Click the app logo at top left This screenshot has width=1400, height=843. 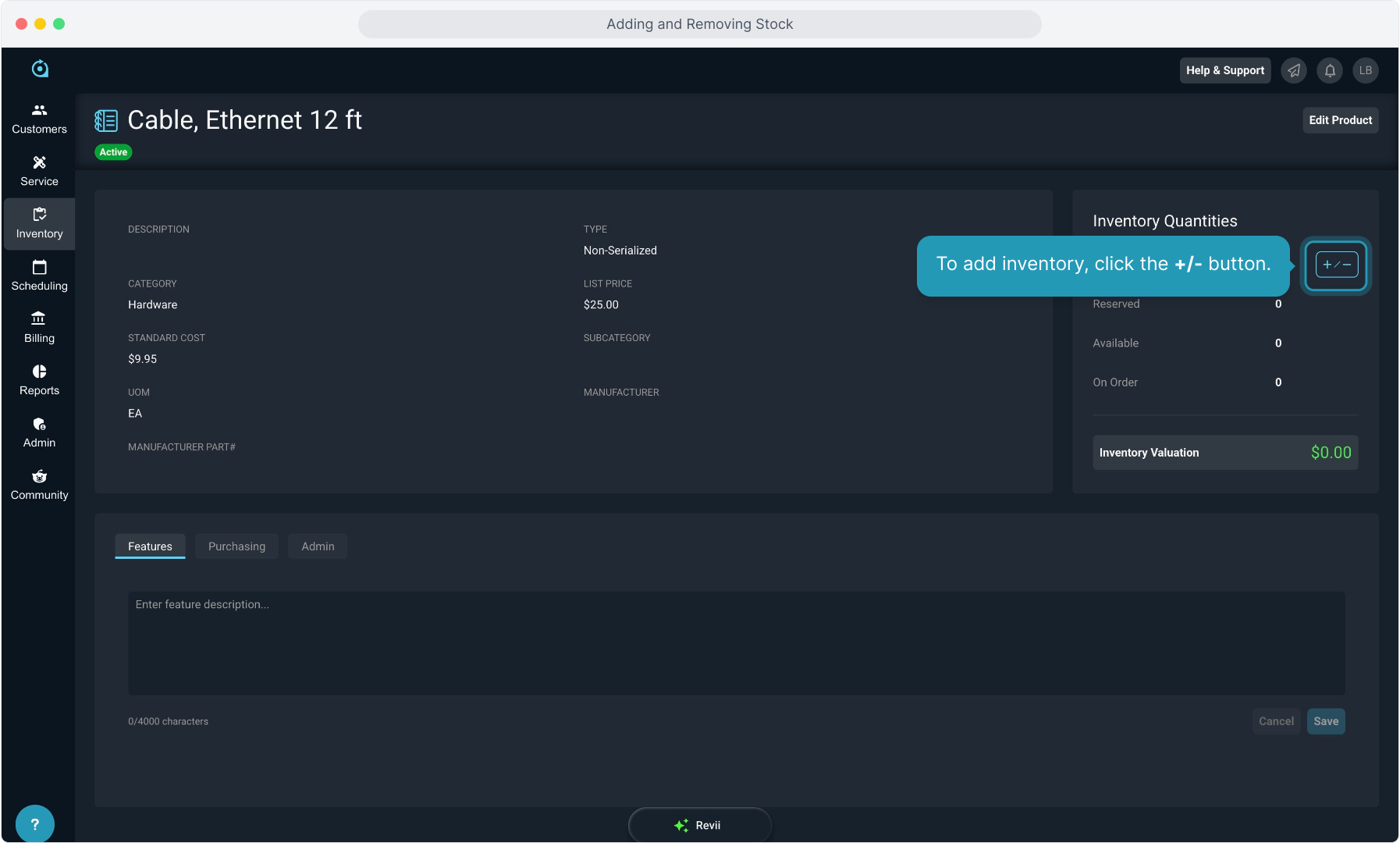(x=40, y=69)
